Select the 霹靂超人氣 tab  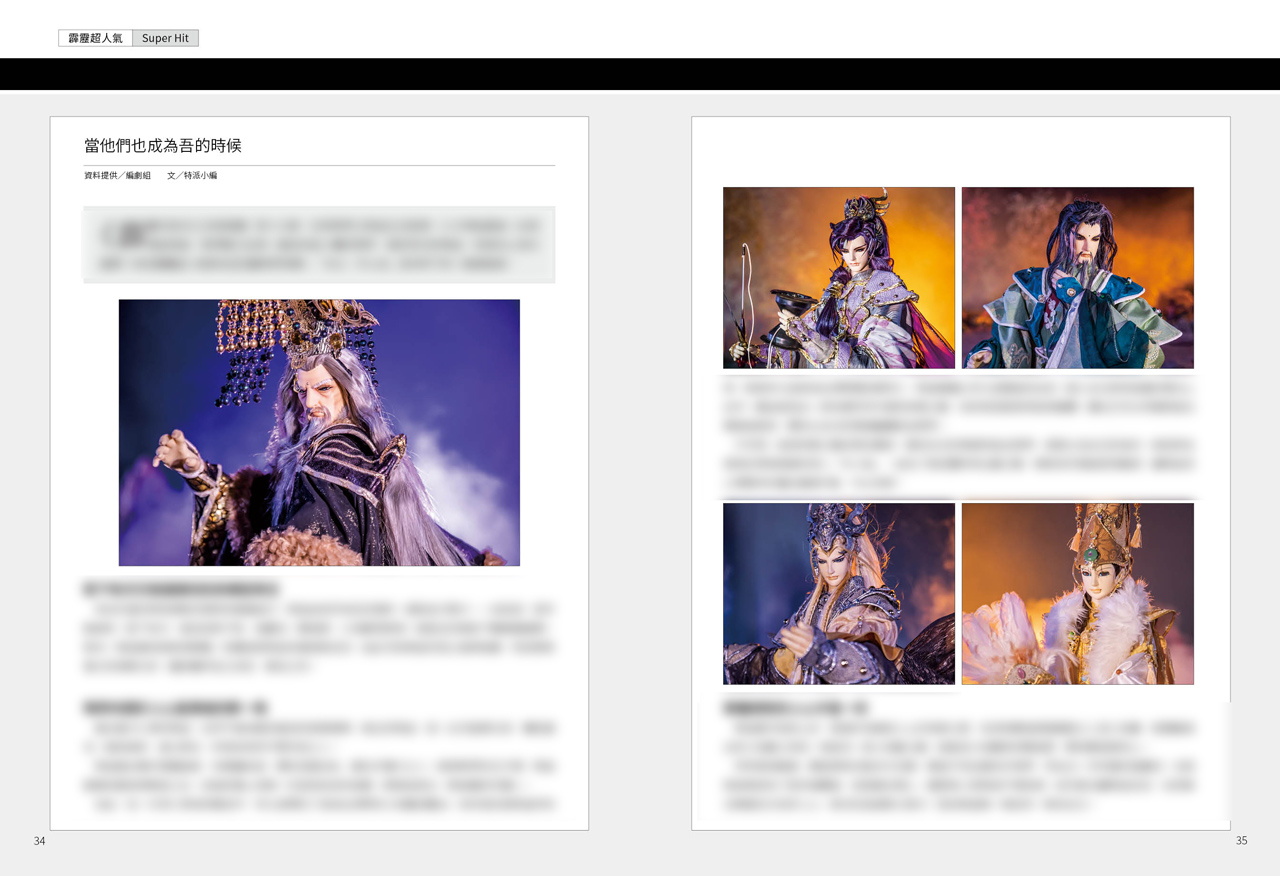point(96,38)
